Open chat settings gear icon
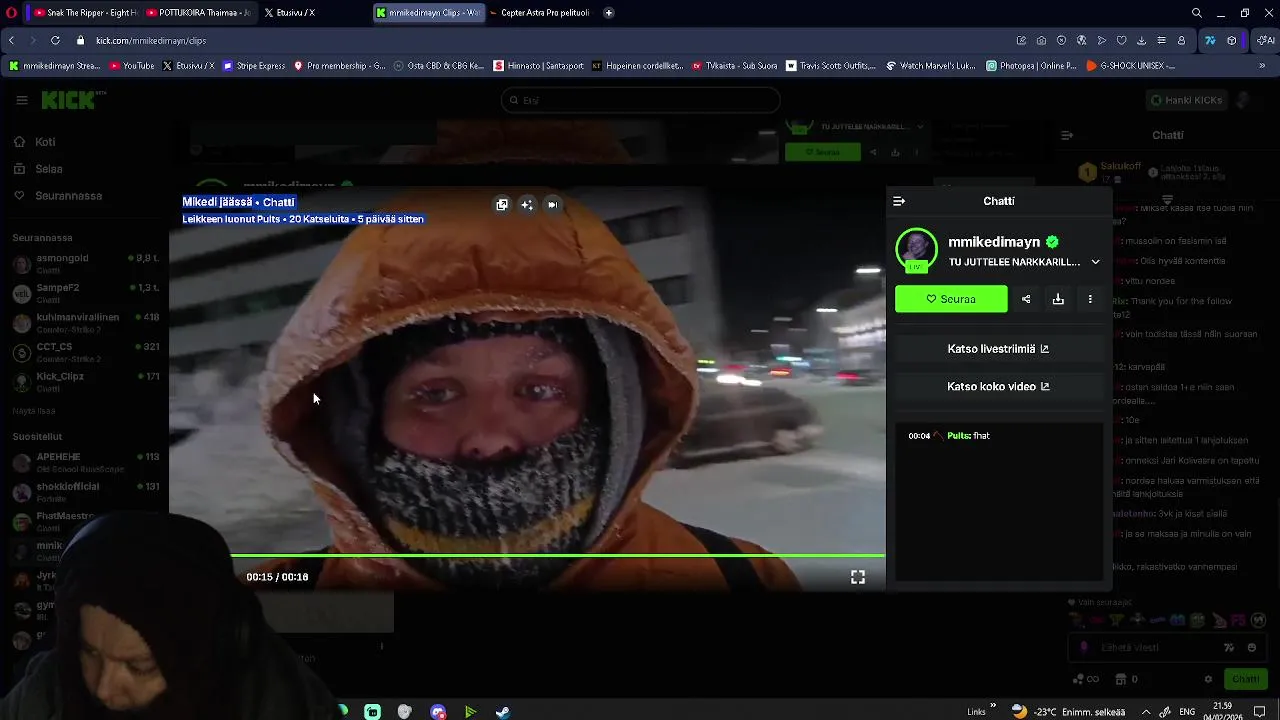Screen dimensions: 1280x720 pyautogui.click(x=1208, y=679)
